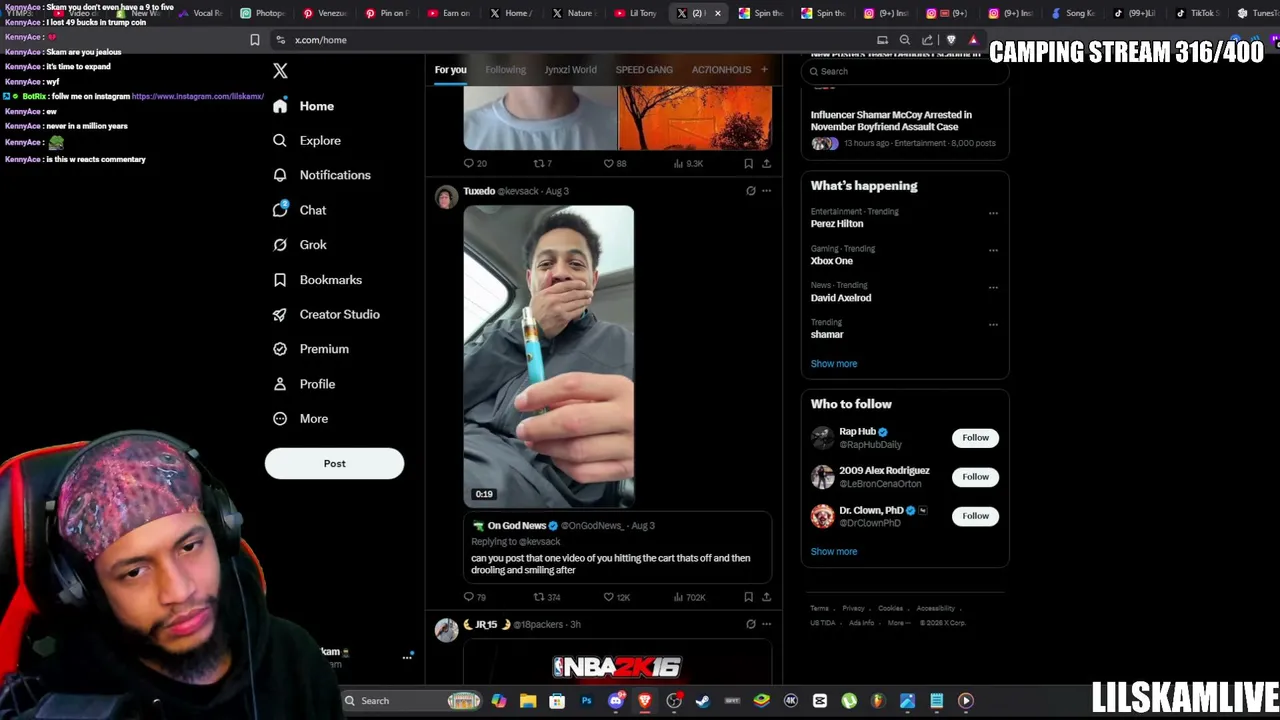Share the post with 88 likes
Image resolution: width=1280 pixels, height=720 pixels.
pos(767,163)
